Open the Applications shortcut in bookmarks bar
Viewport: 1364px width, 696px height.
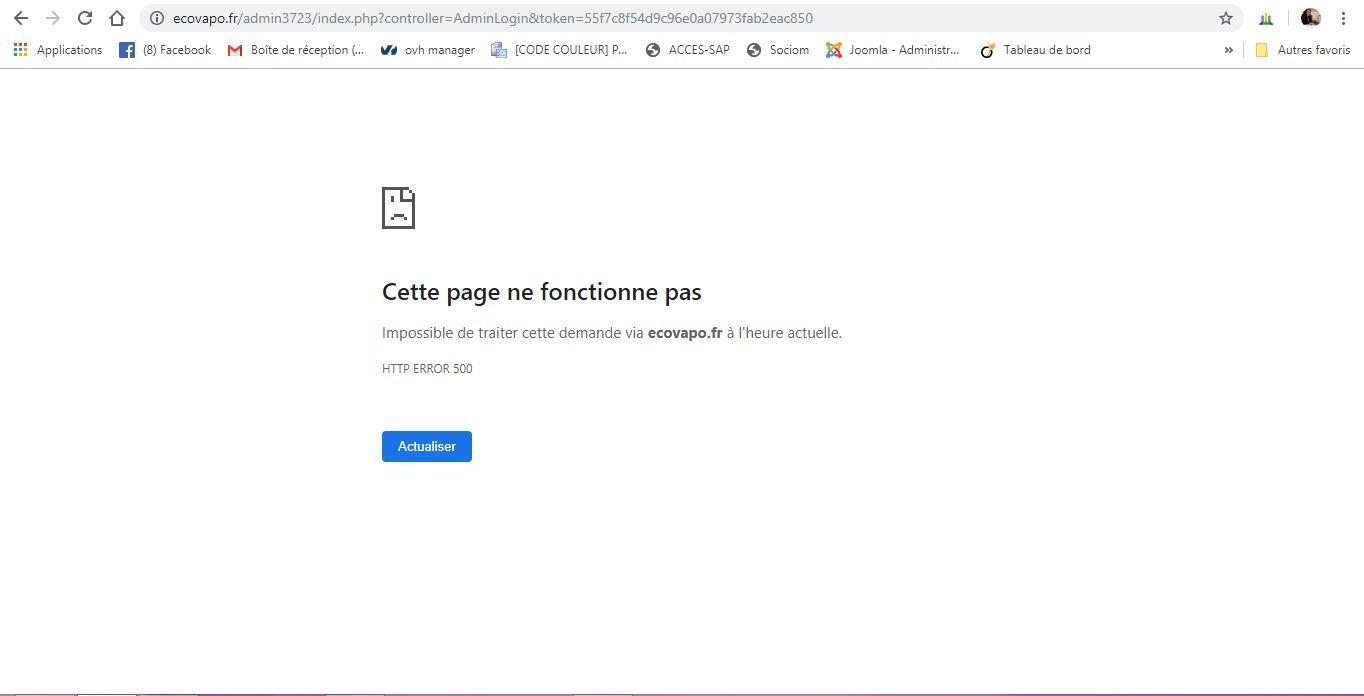click(58, 50)
